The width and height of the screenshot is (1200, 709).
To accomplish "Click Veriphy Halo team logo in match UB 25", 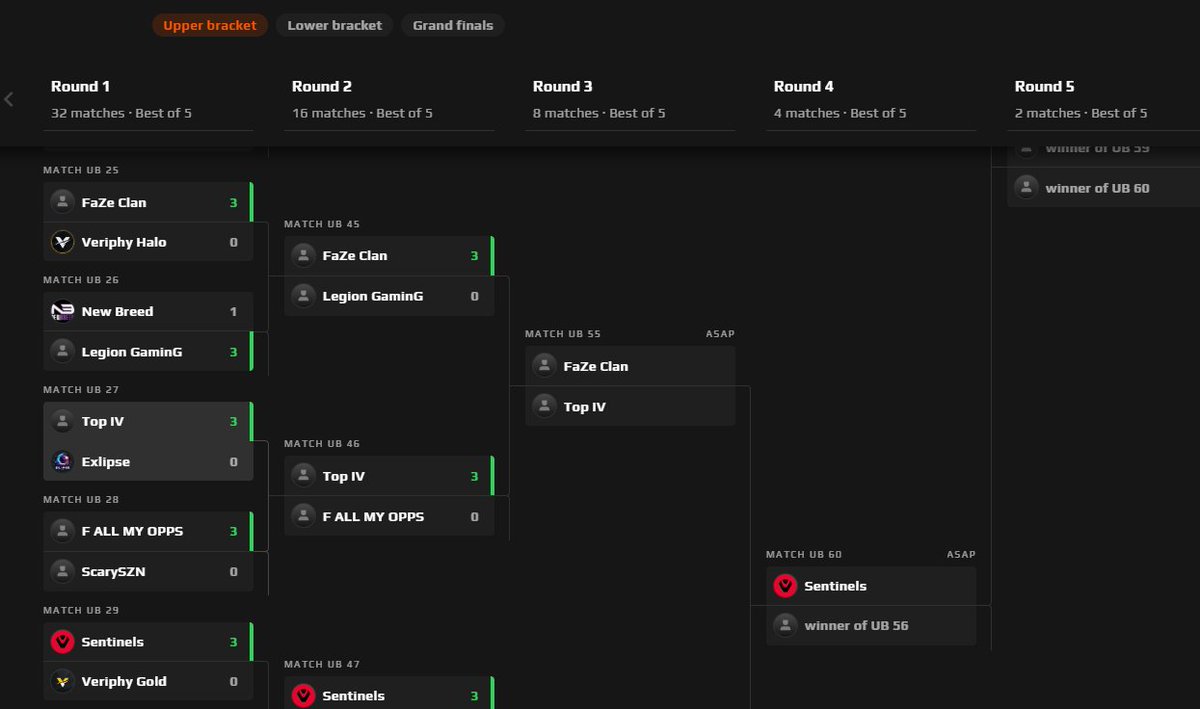I will (x=63, y=242).
